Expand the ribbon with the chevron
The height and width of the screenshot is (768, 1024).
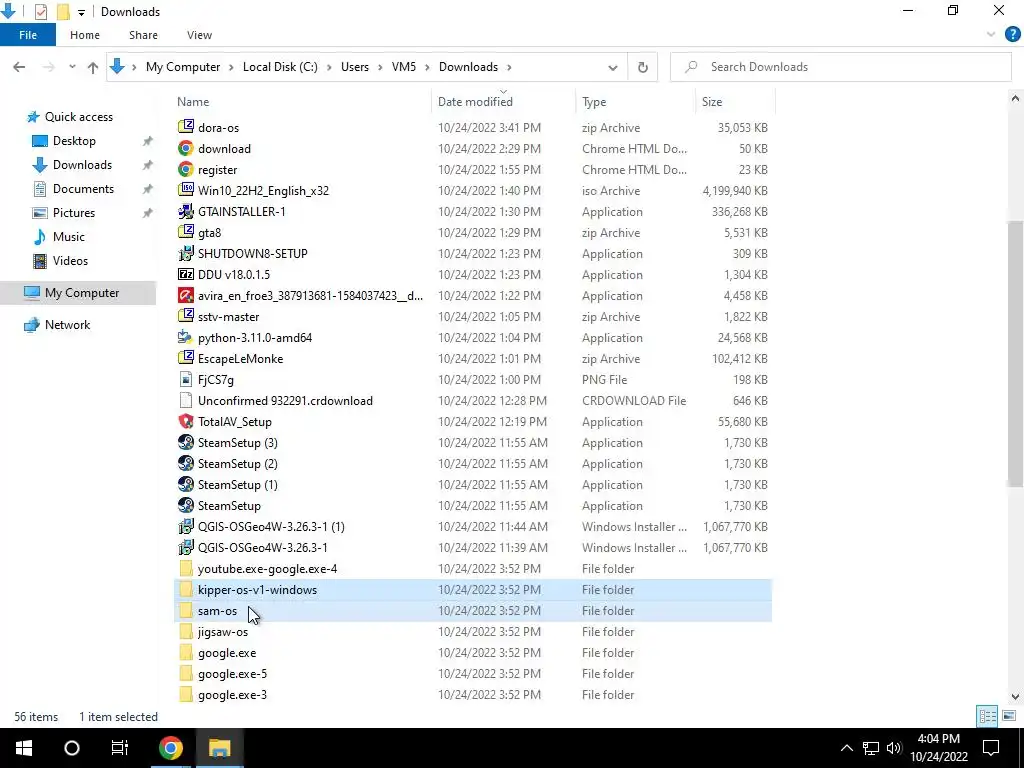pos(991,35)
